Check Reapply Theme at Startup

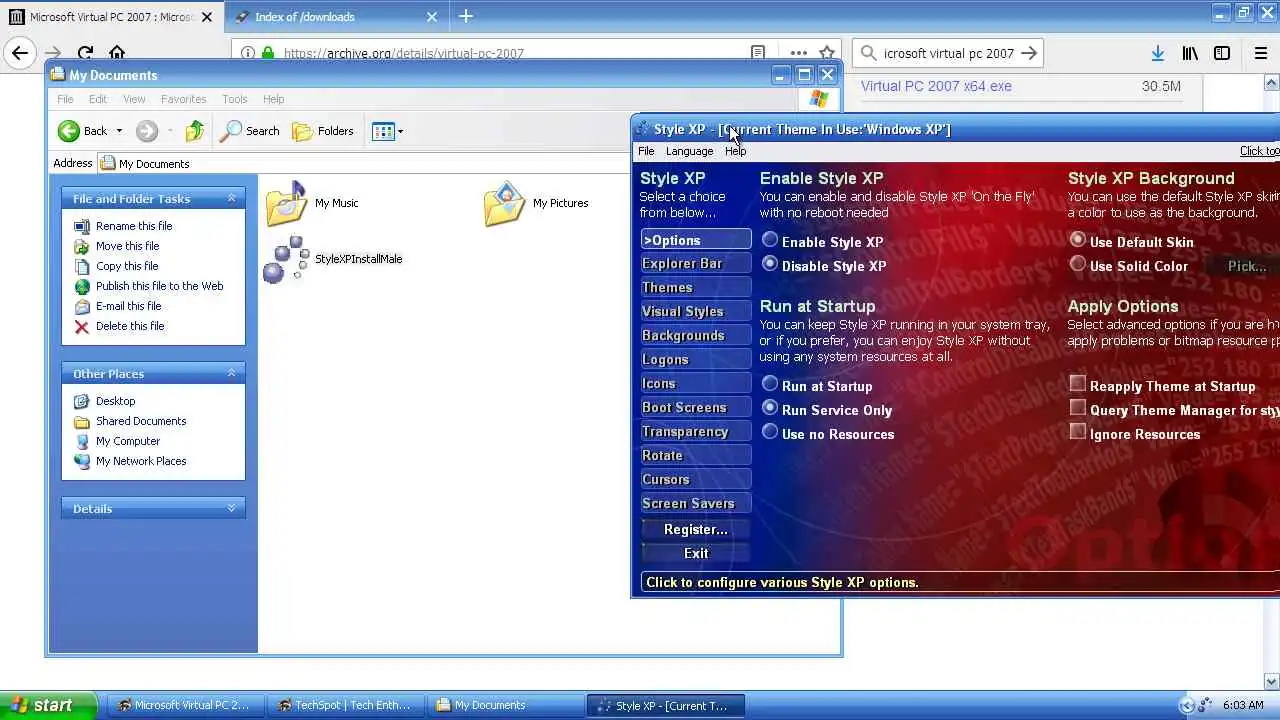[1078, 384]
